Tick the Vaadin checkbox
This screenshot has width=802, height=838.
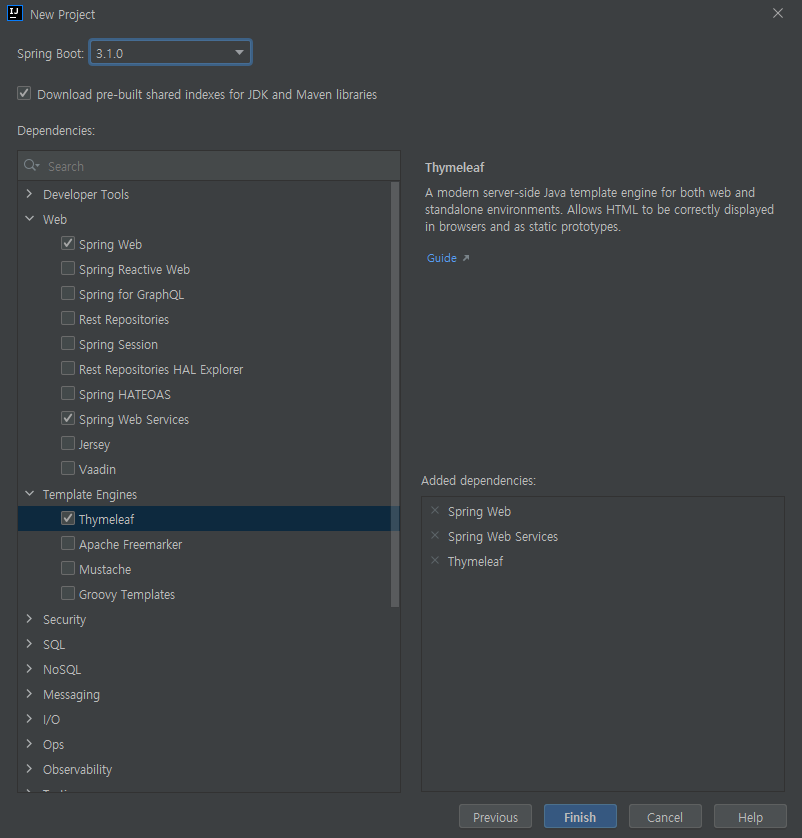click(x=68, y=468)
